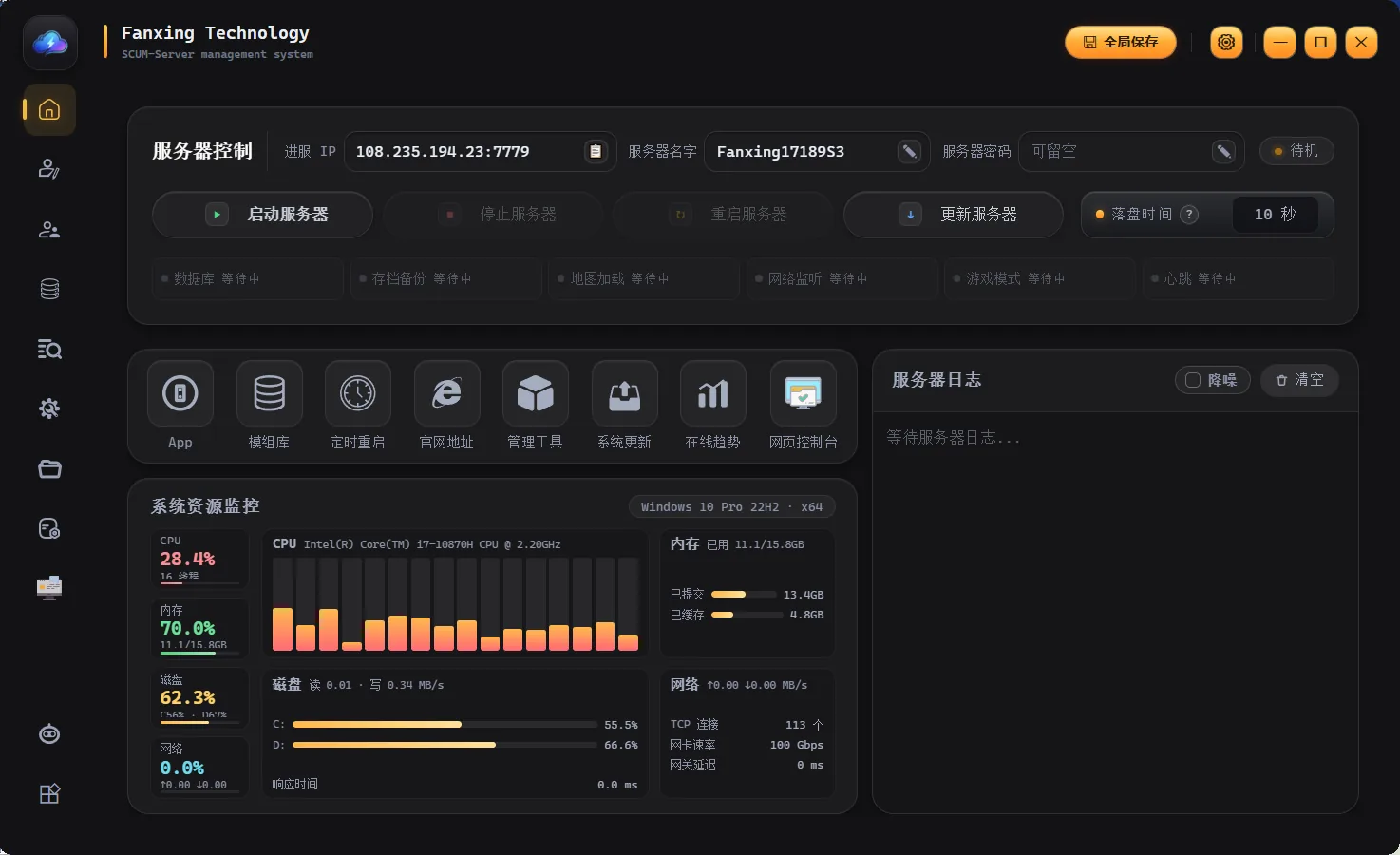Click the 服务器密码 input field
The height and width of the screenshot is (855, 1400).
pyautogui.click(x=1131, y=151)
